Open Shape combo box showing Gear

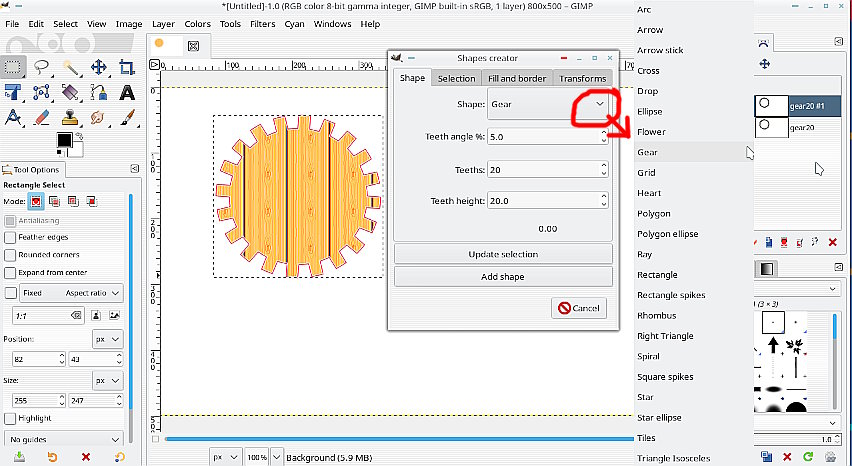548,104
